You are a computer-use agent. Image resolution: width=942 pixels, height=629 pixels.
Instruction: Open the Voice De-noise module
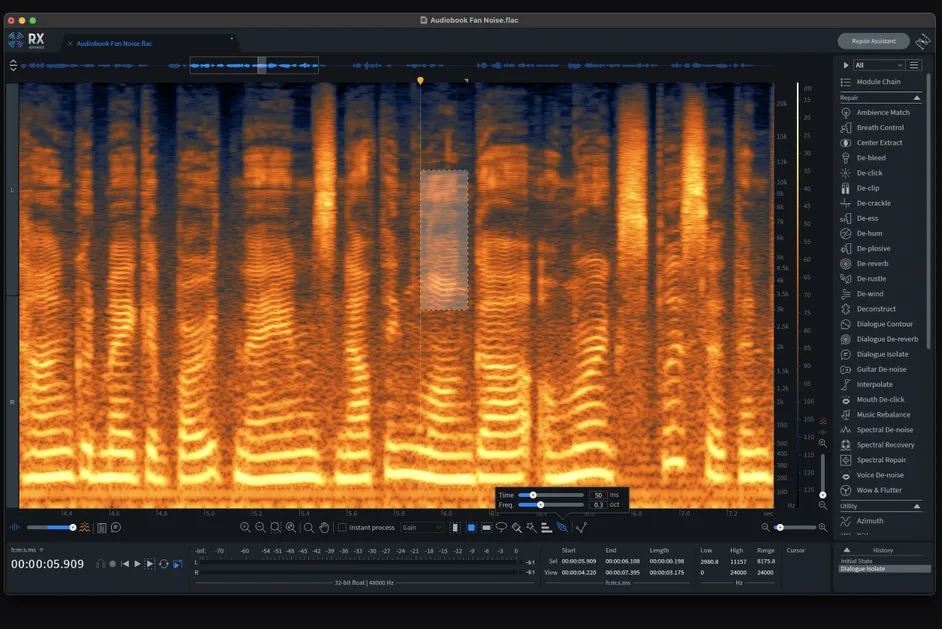(880, 475)
